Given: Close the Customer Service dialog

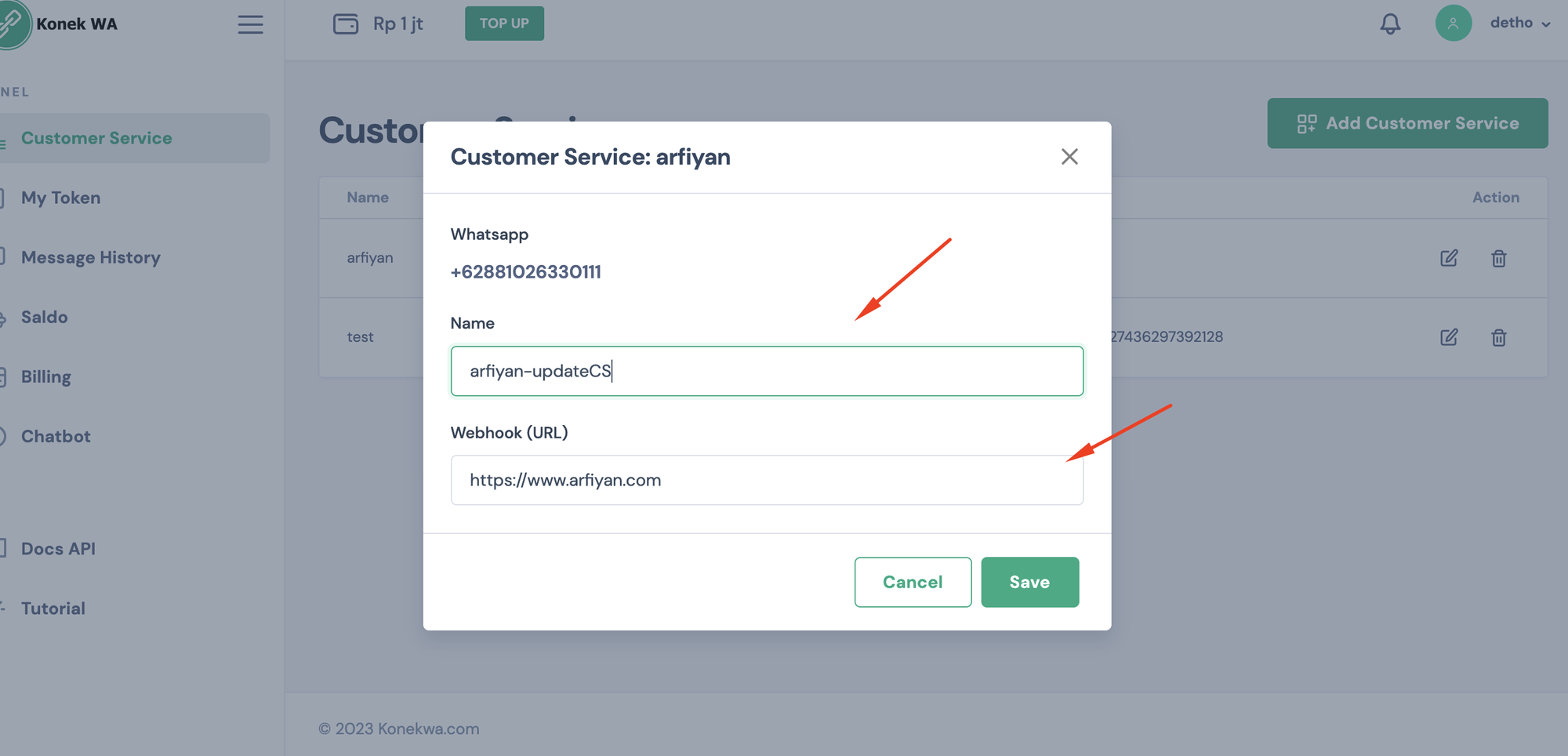Looking at the screenshot, I should (x=1069, y=157).
